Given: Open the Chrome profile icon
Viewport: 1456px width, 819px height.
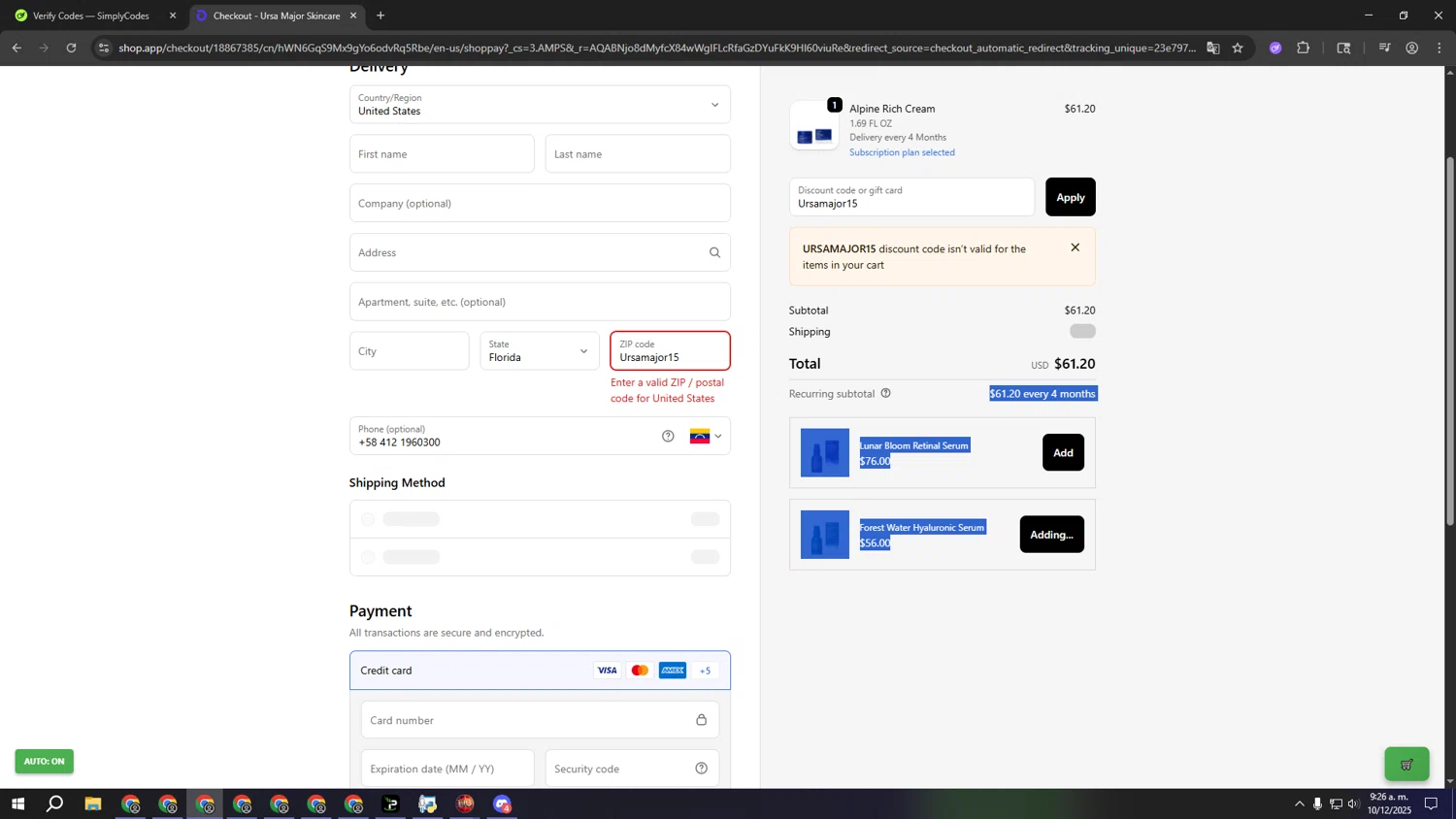Looking at the screenshot, I should (1412, 48).
